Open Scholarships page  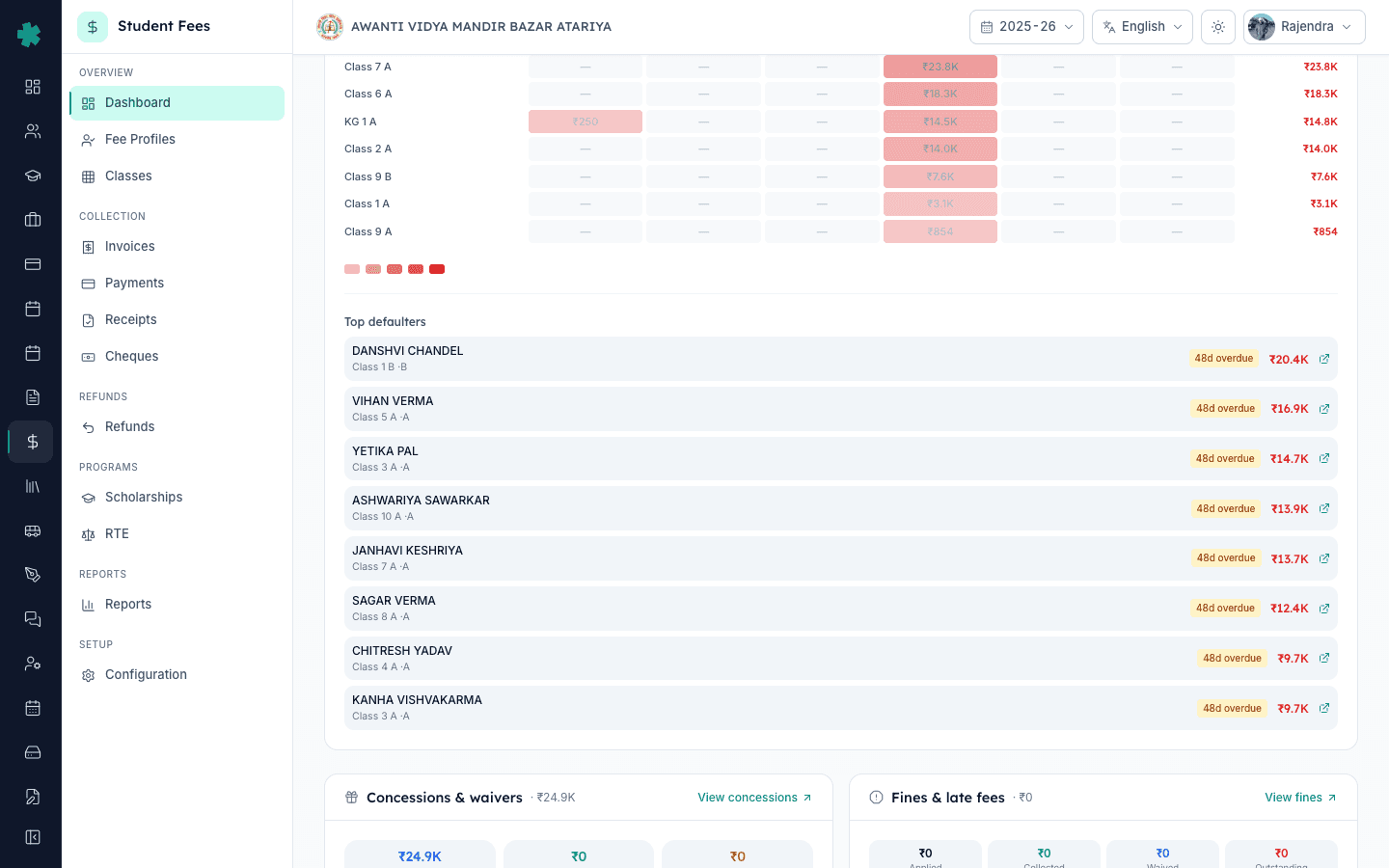tap(177, 498)
